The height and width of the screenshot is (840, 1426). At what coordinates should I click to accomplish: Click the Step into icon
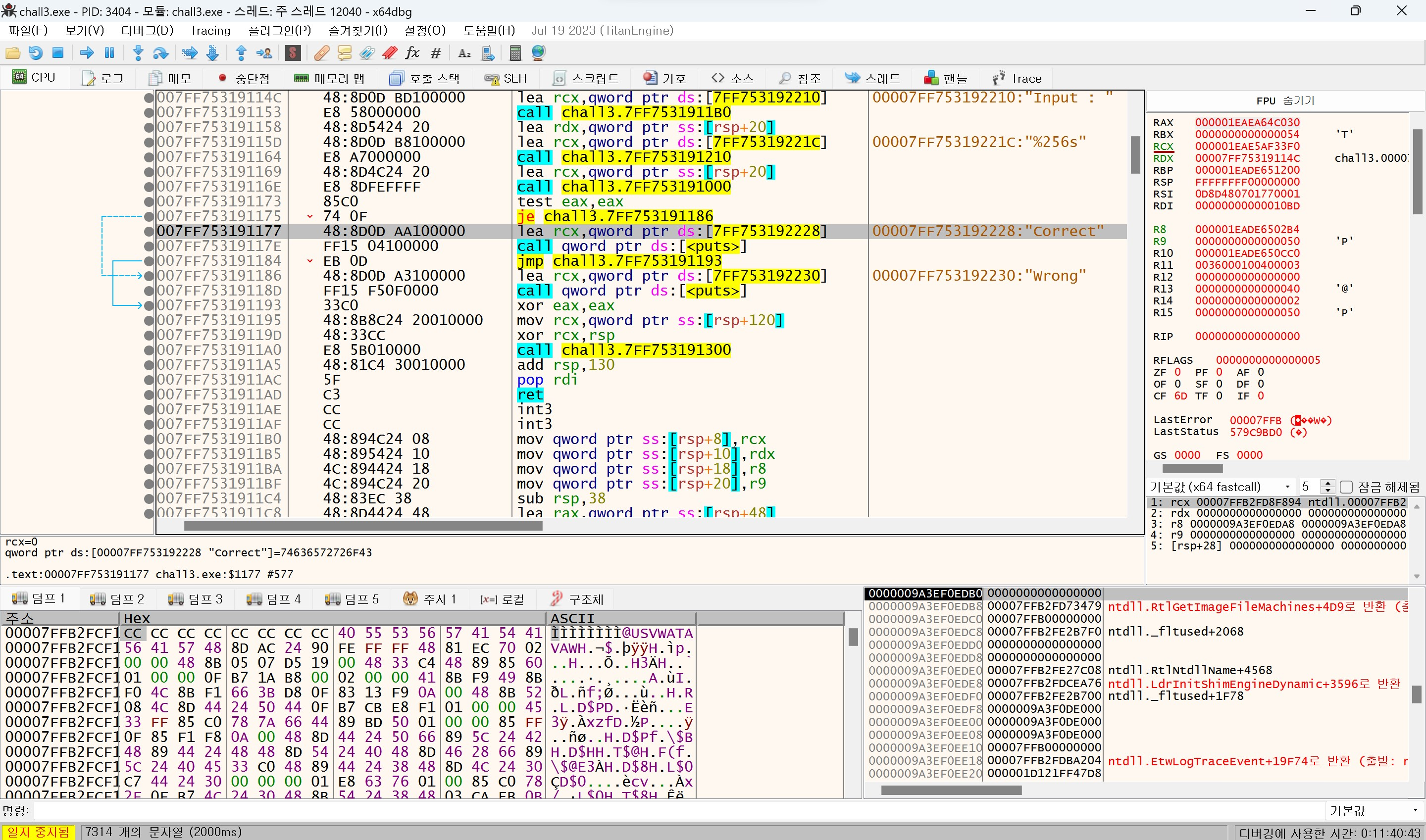(x=138, y=53)
